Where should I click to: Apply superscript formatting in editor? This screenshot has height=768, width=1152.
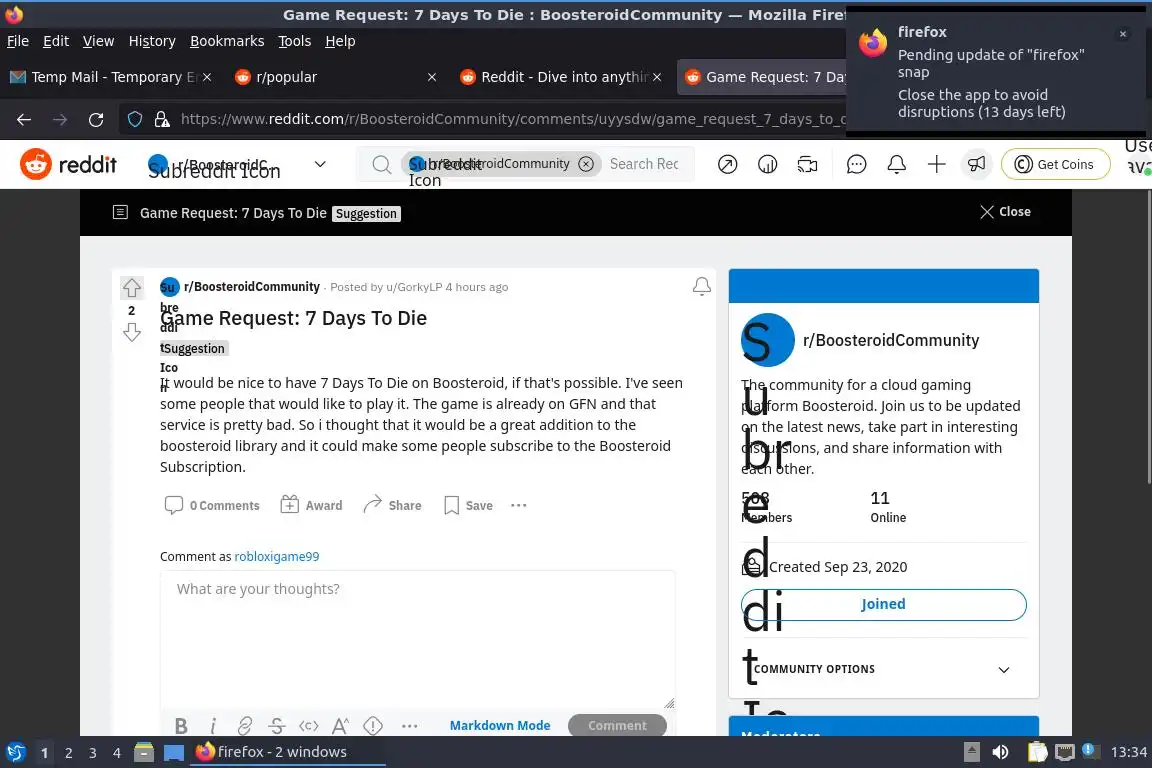[340, 726]
